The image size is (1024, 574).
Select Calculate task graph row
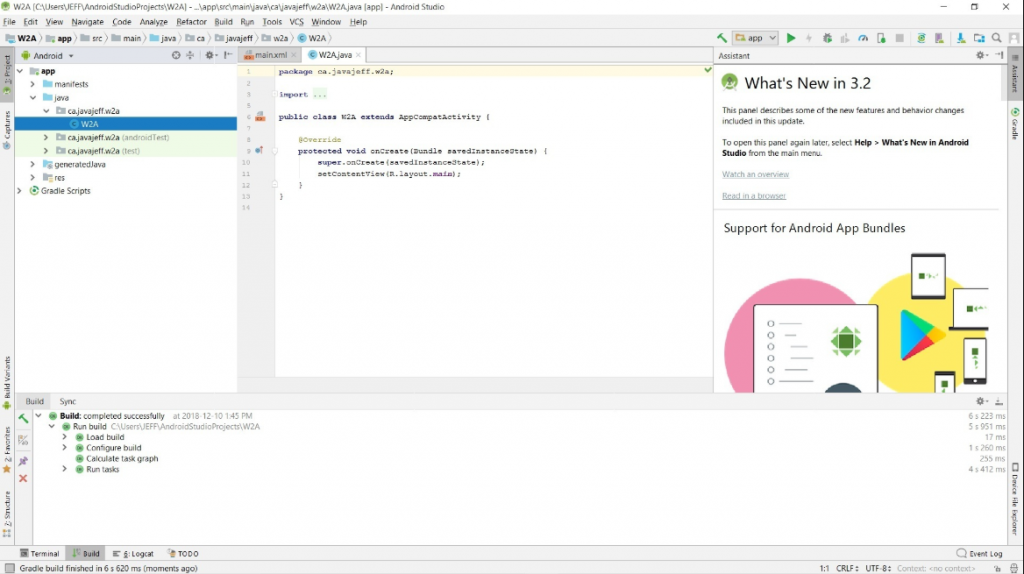coord(121,458)
